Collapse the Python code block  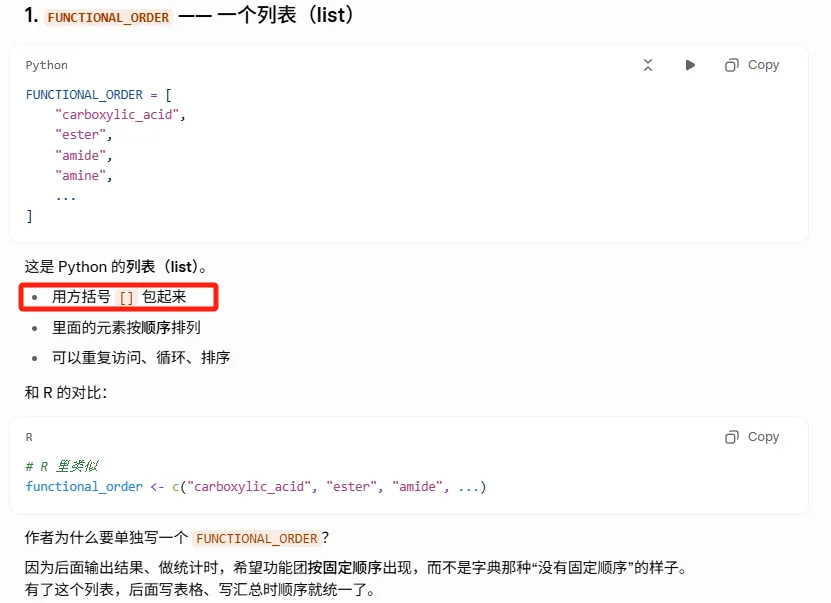coord(648,65)
